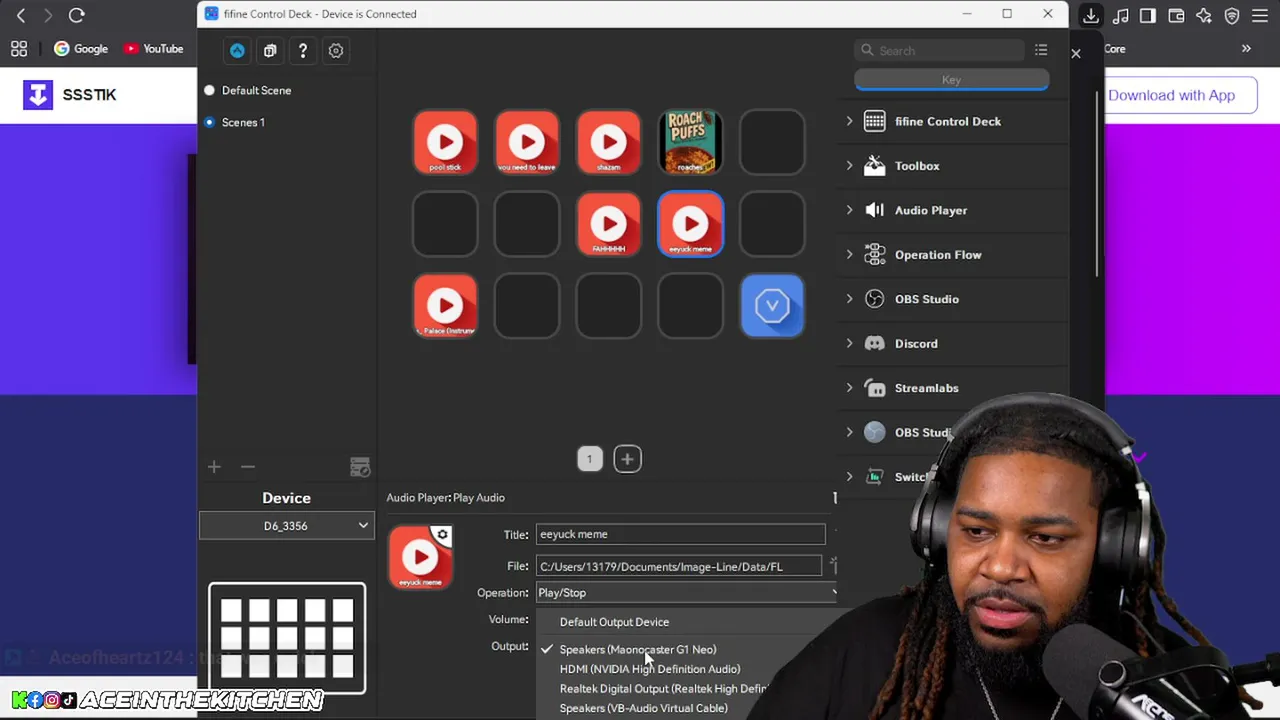The image size is (1280, 720).
Task: Choose Realtek Digital Output option
Action: 663,689
